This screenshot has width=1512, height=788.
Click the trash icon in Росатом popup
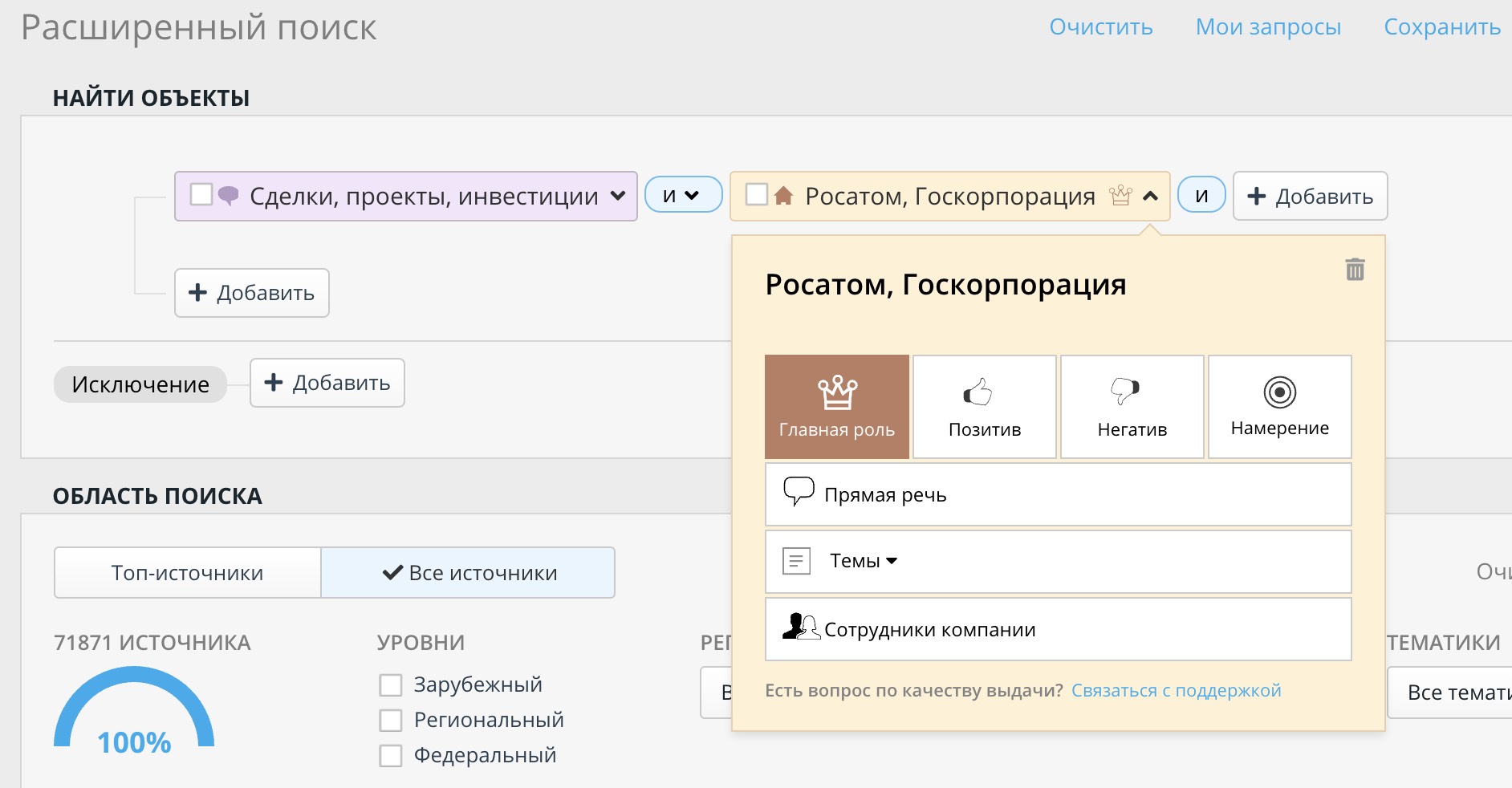[x=1355, y=270]
